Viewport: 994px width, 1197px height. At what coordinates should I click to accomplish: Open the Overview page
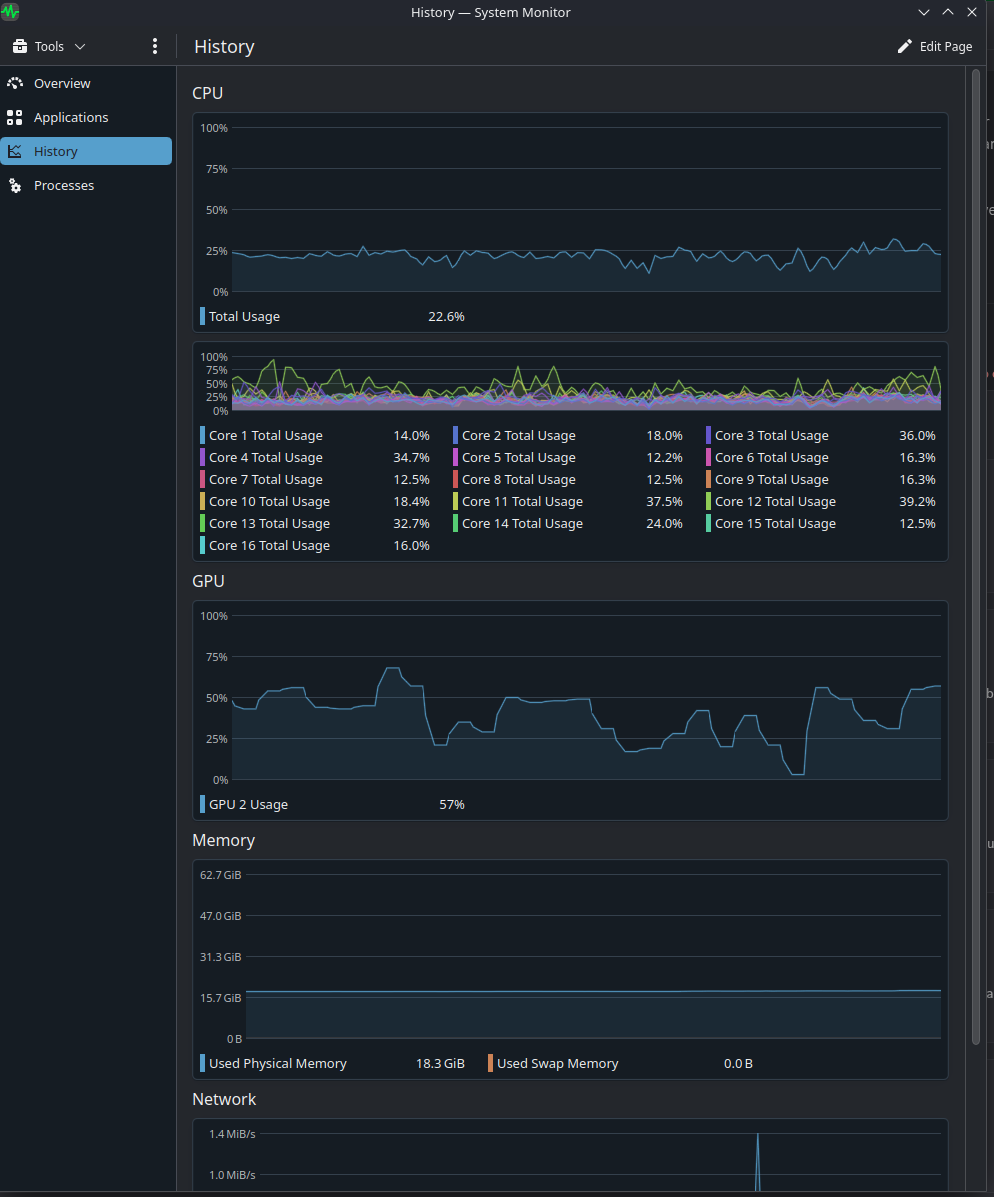(62, 83)
